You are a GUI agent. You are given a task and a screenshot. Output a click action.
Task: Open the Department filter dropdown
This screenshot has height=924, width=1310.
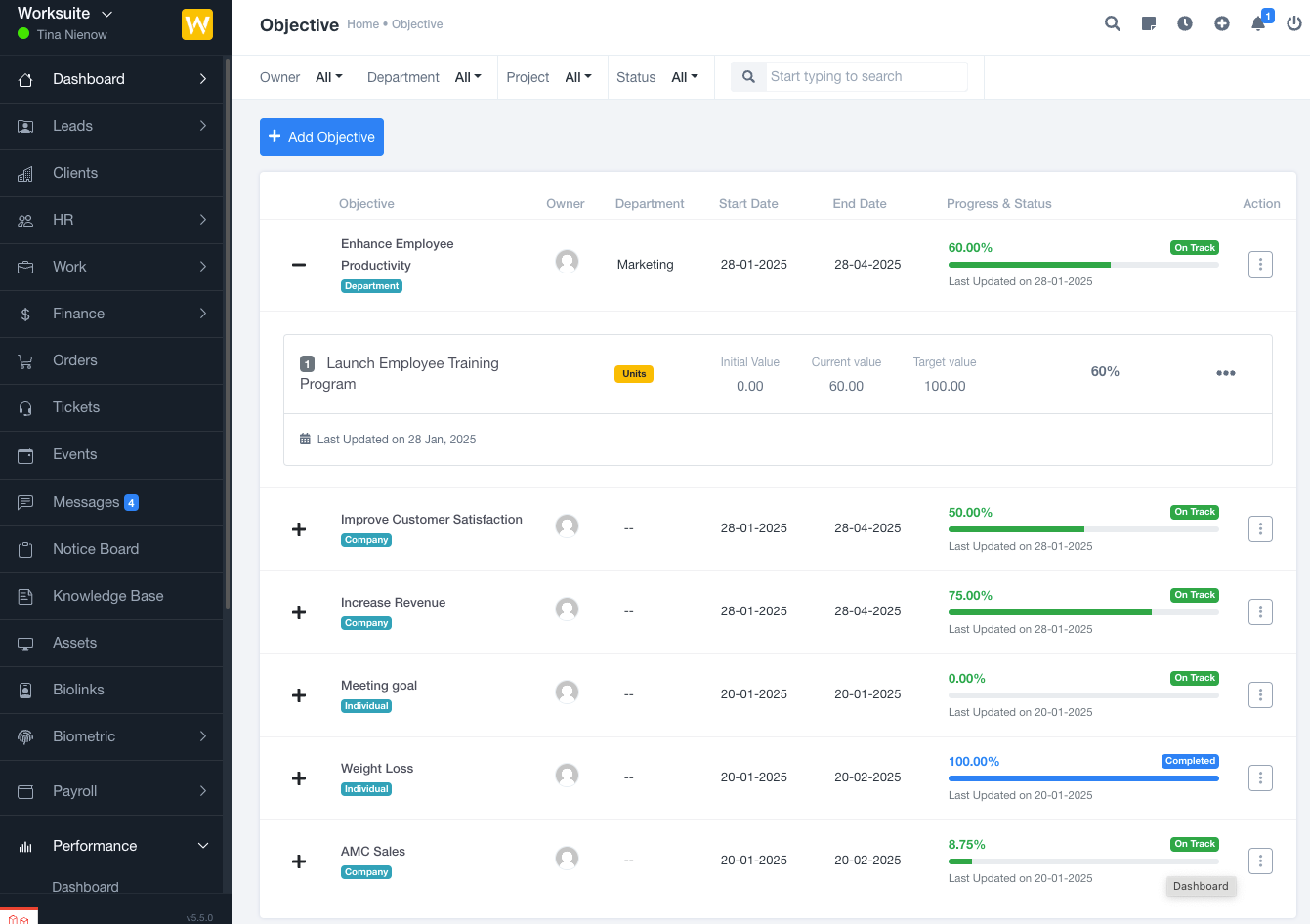(468, 77)
